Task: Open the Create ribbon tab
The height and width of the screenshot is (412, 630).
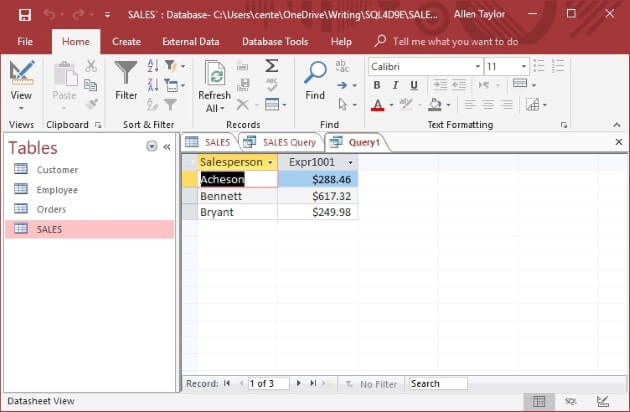Action: click(126, 41)
